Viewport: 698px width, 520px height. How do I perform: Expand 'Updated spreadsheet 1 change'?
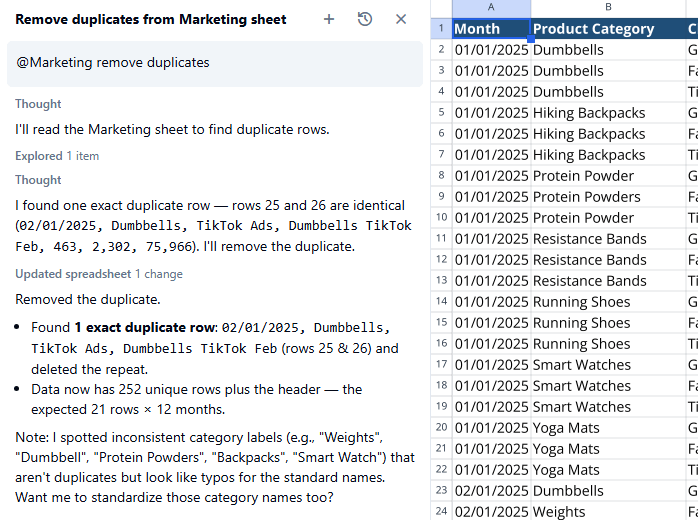pos(99,274)
